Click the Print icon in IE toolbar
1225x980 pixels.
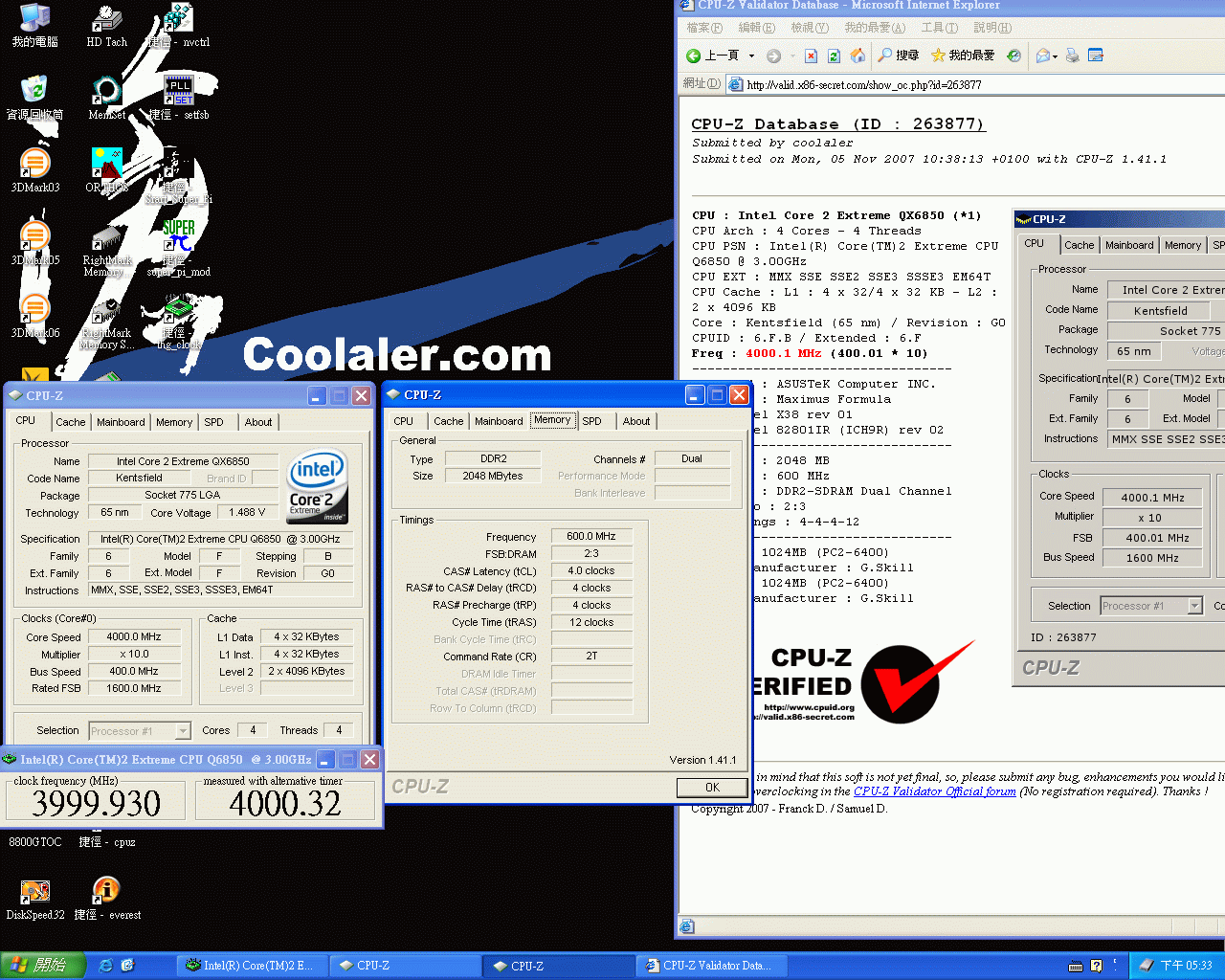click(x=1073, y=56)
